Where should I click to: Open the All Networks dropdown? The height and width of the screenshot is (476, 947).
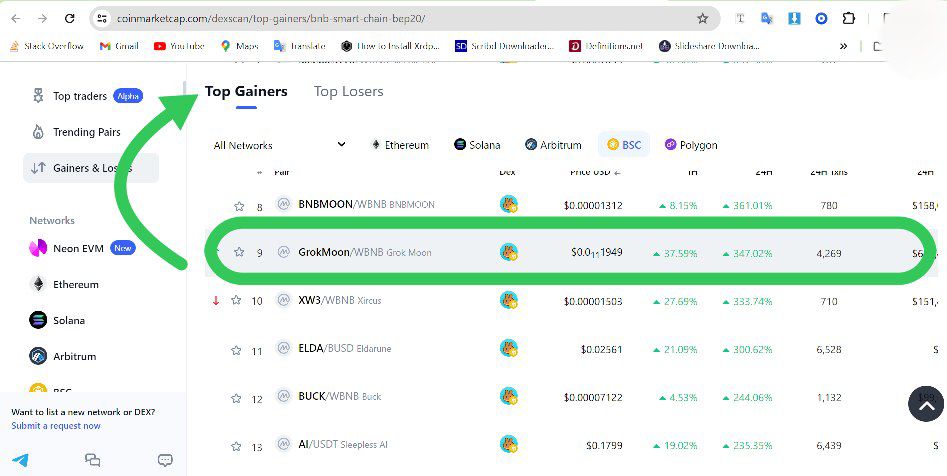click(280, 145)
